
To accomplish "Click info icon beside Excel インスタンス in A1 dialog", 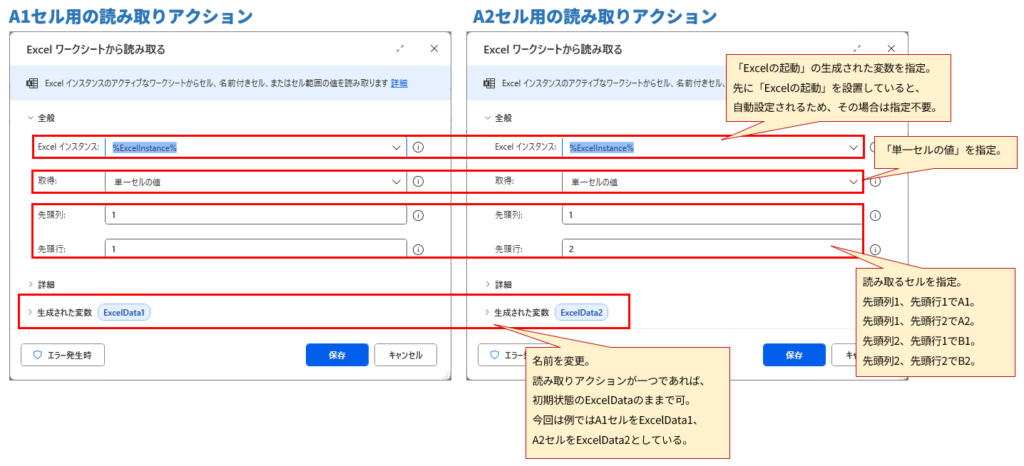I will (419, 148).
